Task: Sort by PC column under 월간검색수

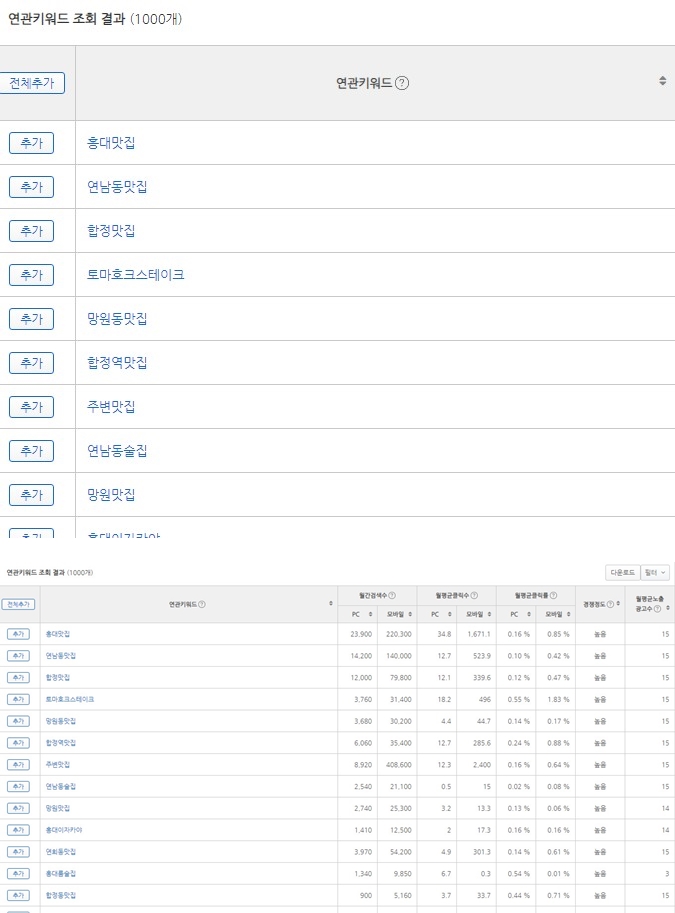Action: 369,613
